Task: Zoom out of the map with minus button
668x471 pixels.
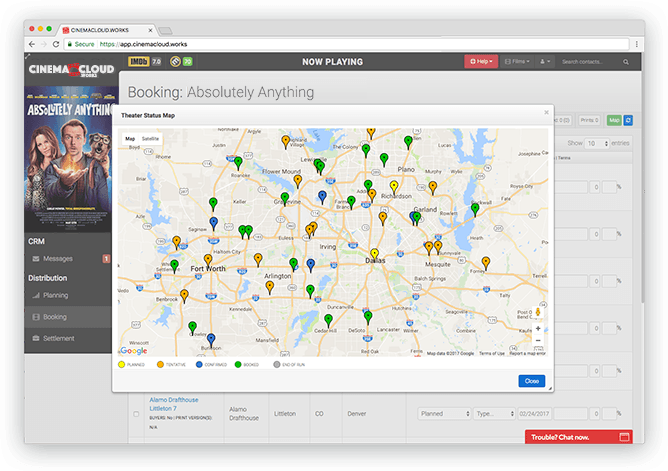Action: pyautogui.click(x=538, y=340)
